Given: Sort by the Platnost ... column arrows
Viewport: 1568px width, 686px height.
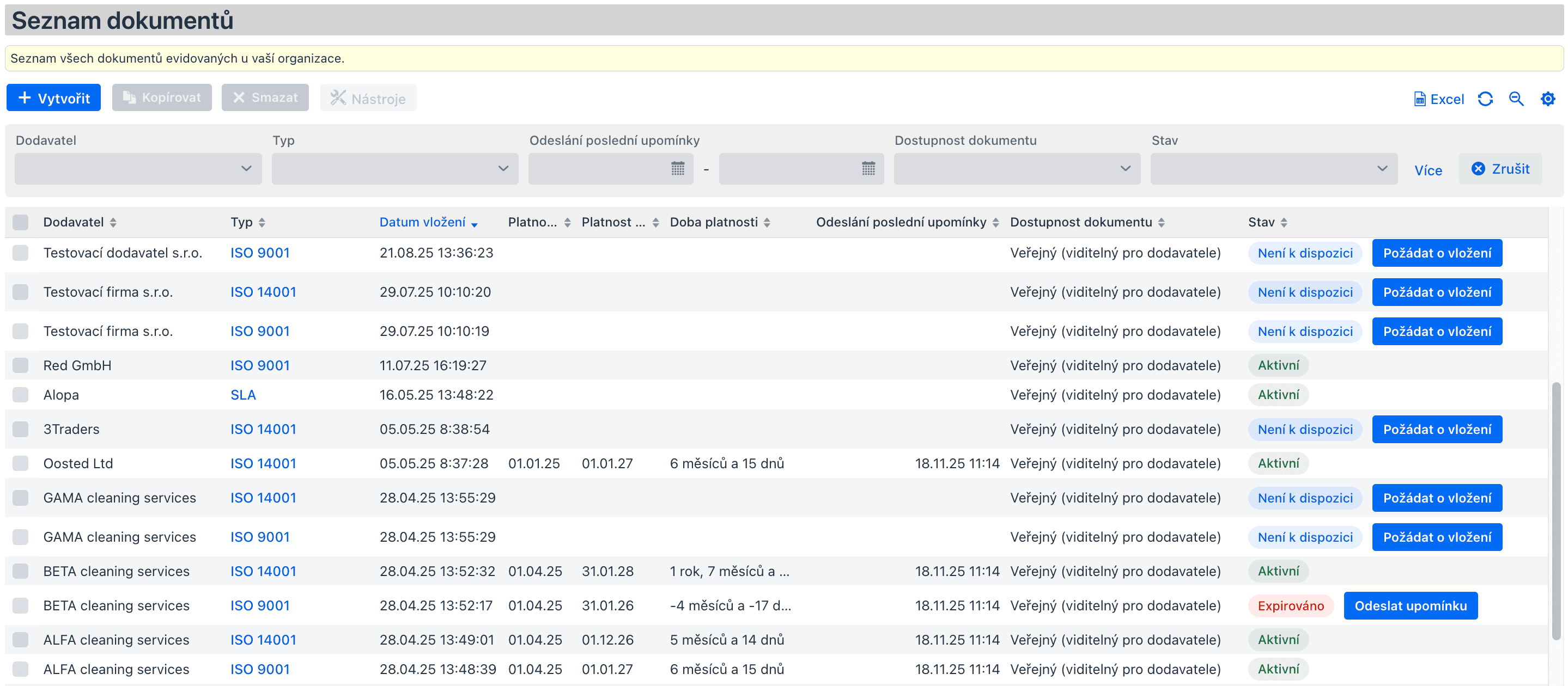Looking at the screenshot, I should pos(655,223).
